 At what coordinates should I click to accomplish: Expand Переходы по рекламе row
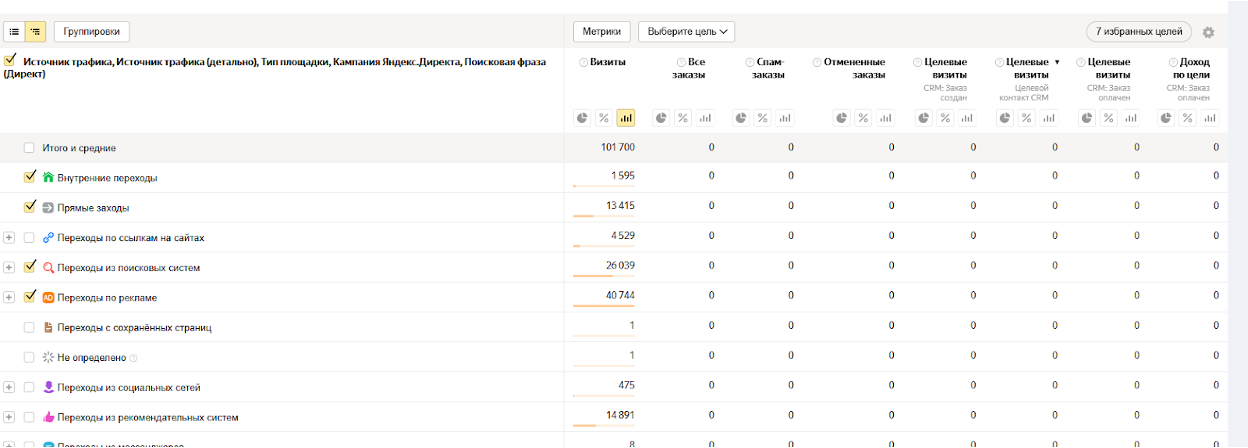pyautogui.click(x=9, y=298)
